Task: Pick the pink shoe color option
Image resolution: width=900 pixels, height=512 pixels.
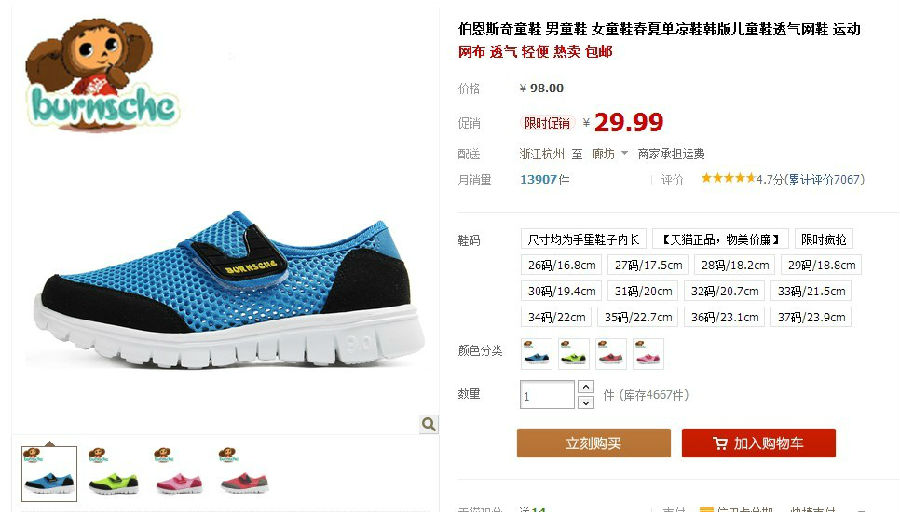Action: [x=648, y=353]
